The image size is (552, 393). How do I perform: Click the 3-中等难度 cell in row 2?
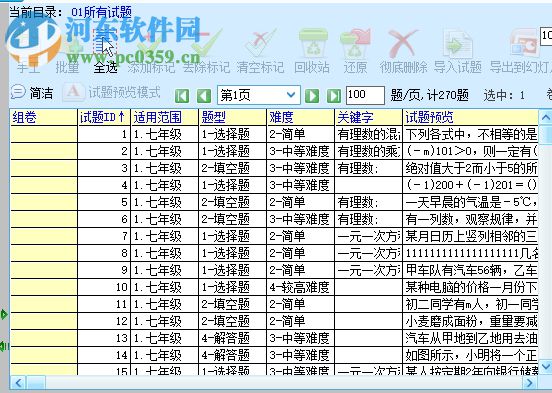(300, 151)
